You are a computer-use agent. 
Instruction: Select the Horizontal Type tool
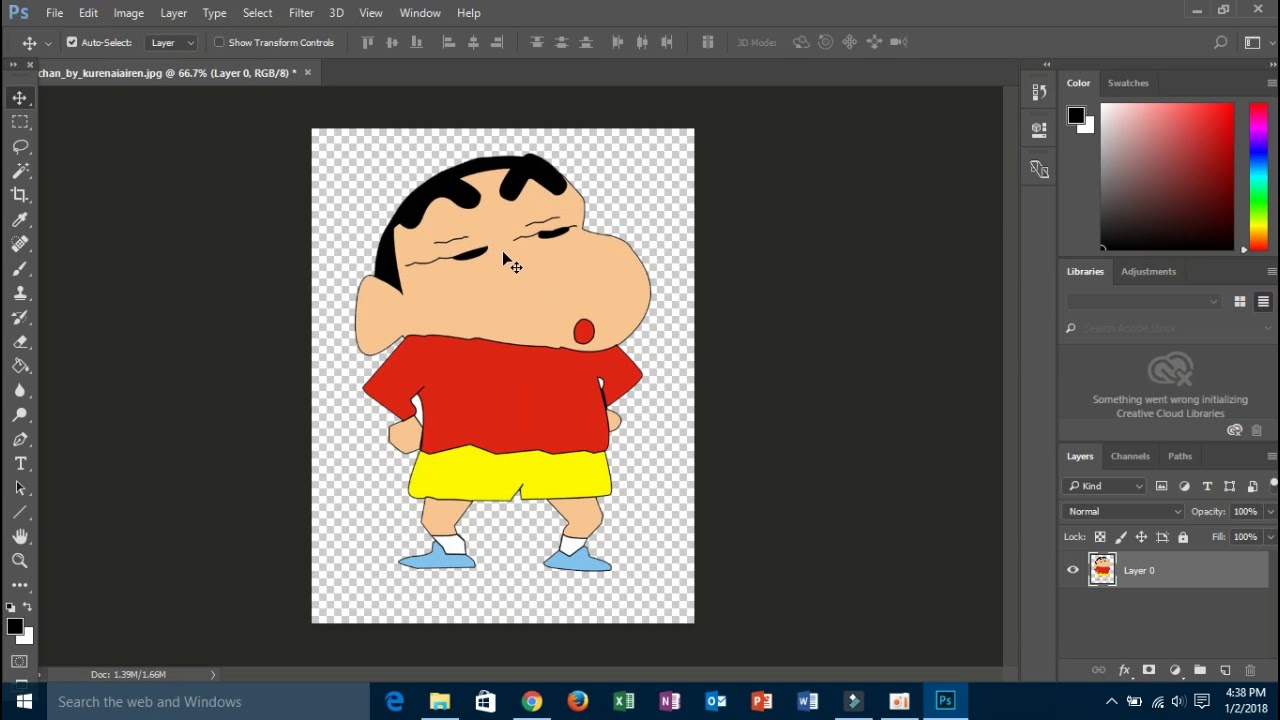tap(20, 464)
